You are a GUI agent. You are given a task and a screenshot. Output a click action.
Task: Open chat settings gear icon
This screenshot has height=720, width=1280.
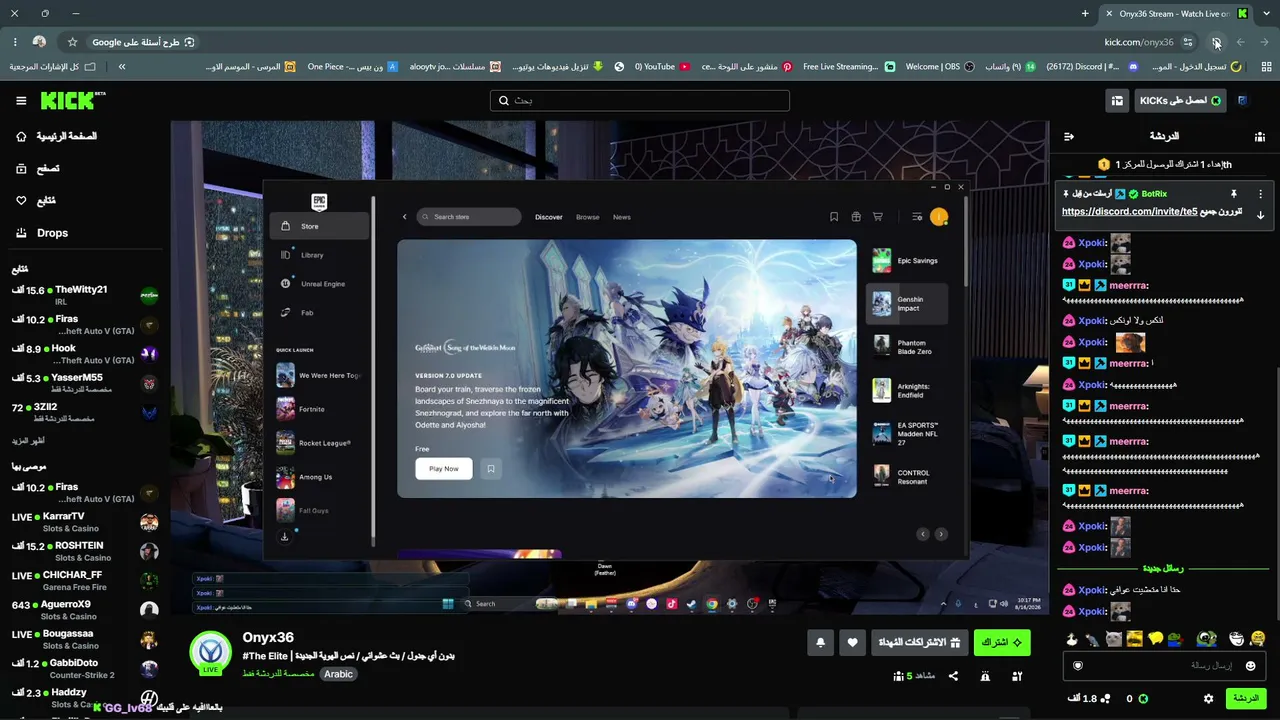tap(1208, 698)
